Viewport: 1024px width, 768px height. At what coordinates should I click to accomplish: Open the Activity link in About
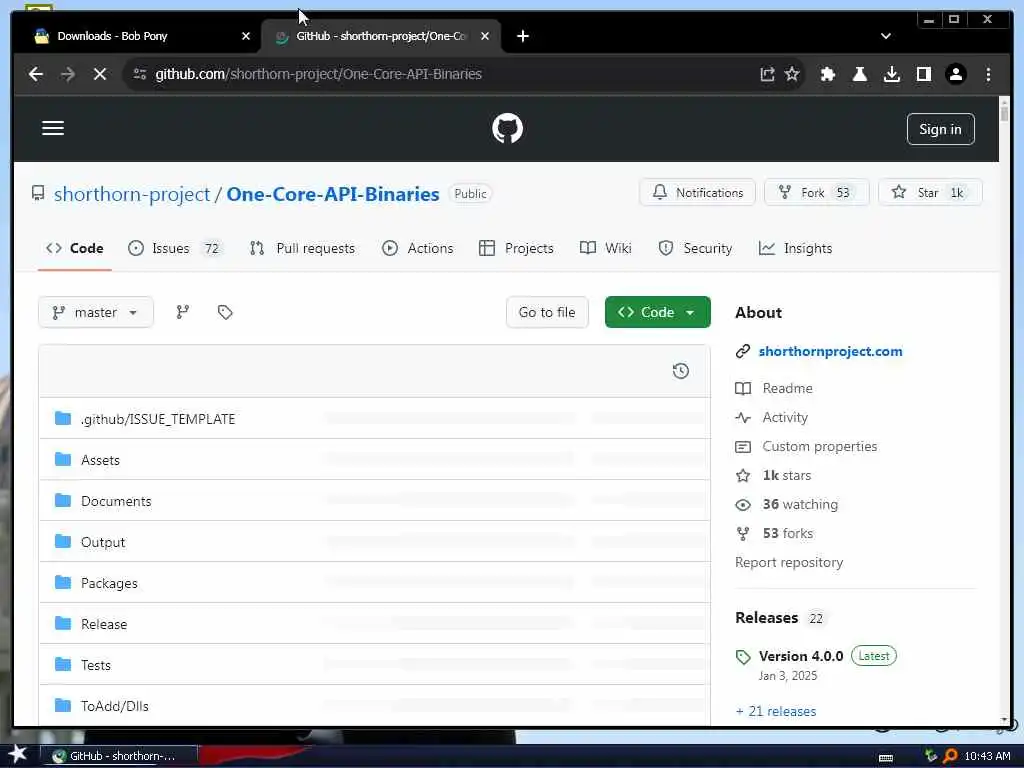[785, 417]
